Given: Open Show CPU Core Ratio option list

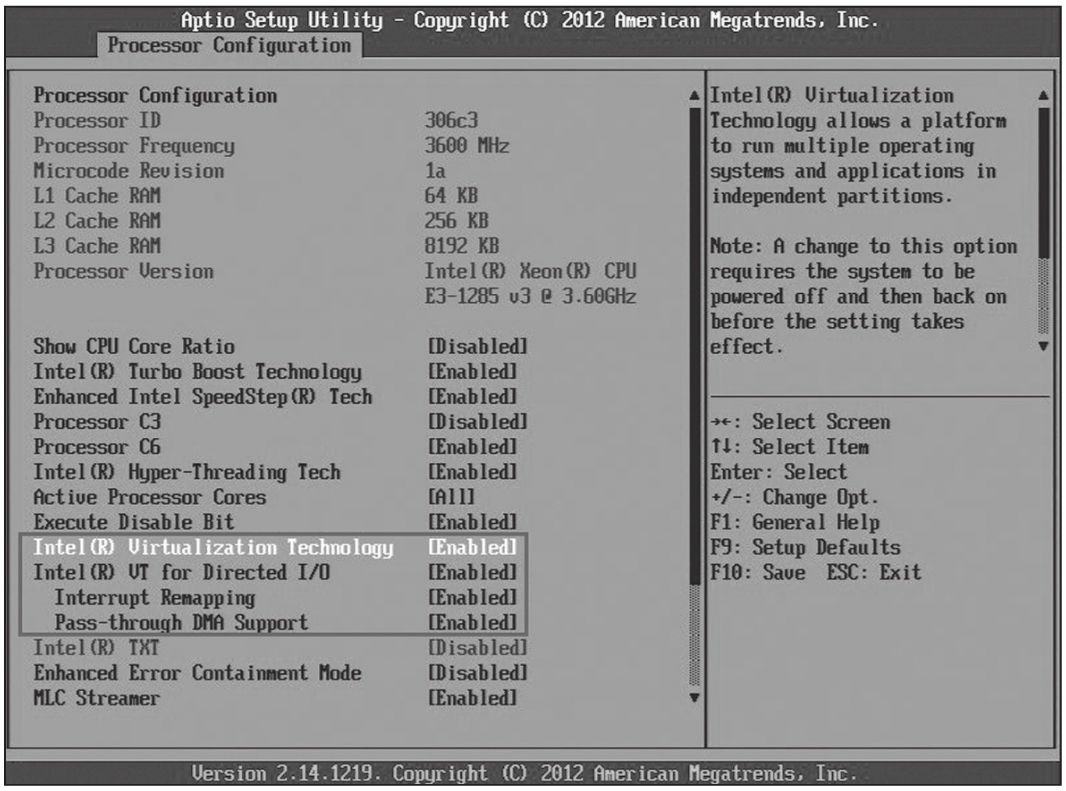Looking at the screenshot, I should coord(477,347).
